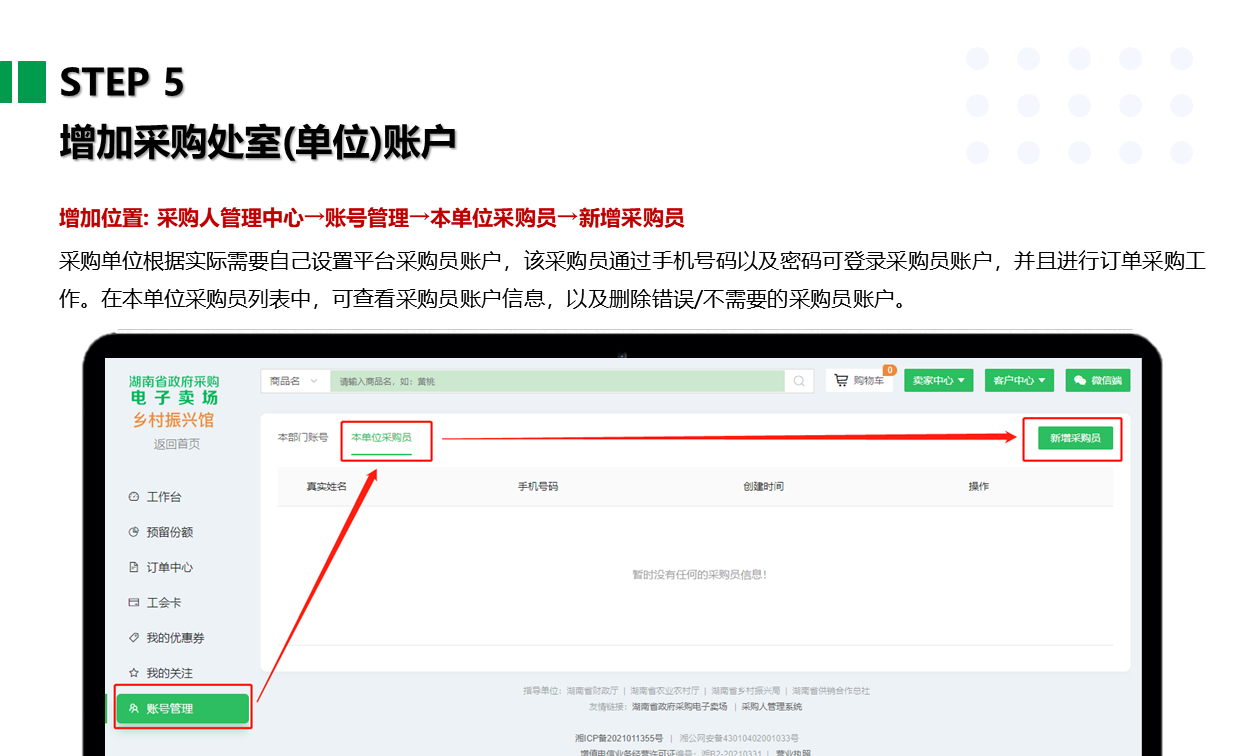
Task: Click the 返回首页 link
Action: (x=176, y=444)
